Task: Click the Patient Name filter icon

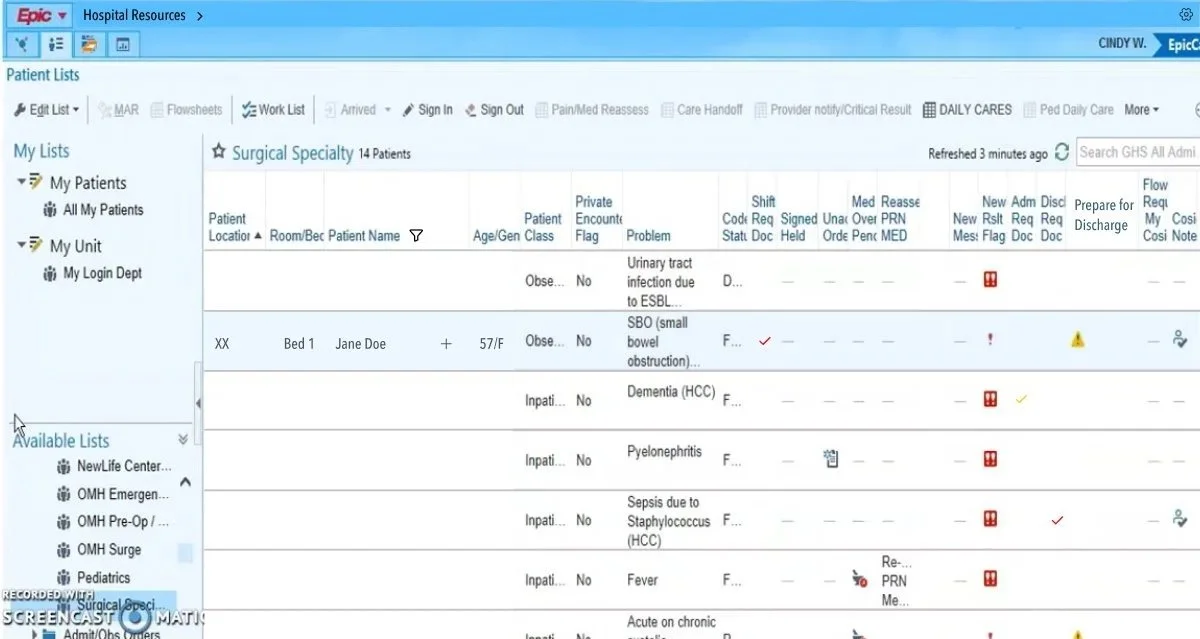Action: pyautogui.click(x=416, y=236)
